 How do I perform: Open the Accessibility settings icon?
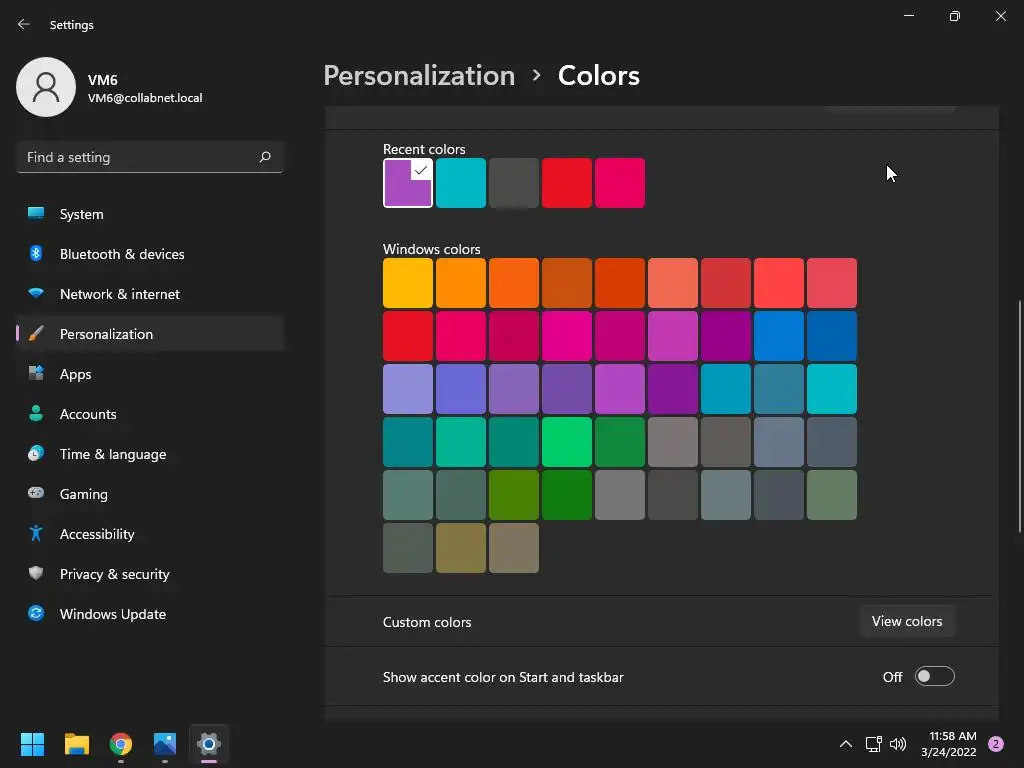[36, 534]
